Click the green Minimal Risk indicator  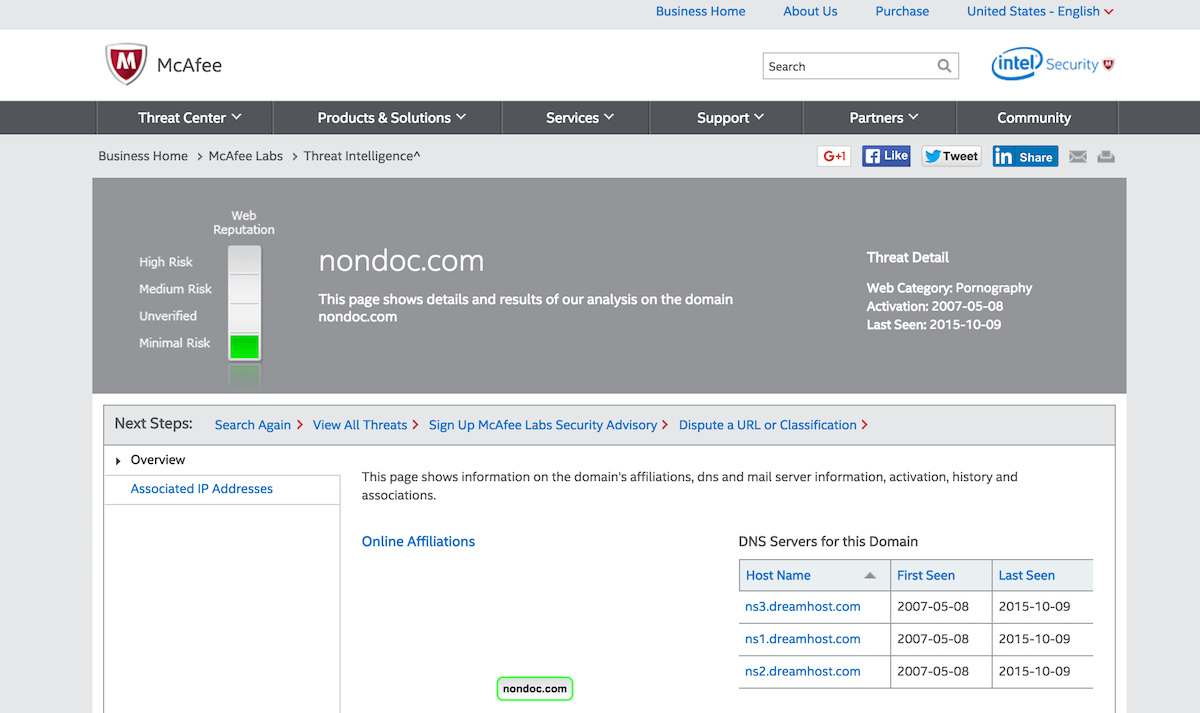(244, 347)
